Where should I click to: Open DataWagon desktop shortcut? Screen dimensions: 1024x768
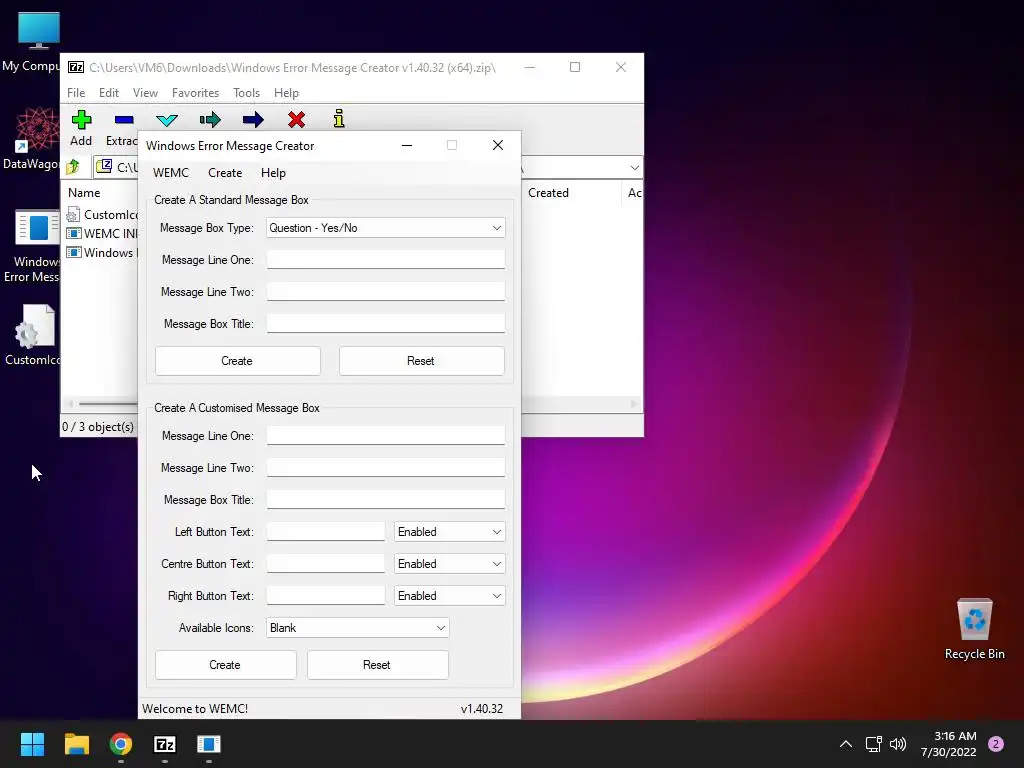[x=37, y=138]
